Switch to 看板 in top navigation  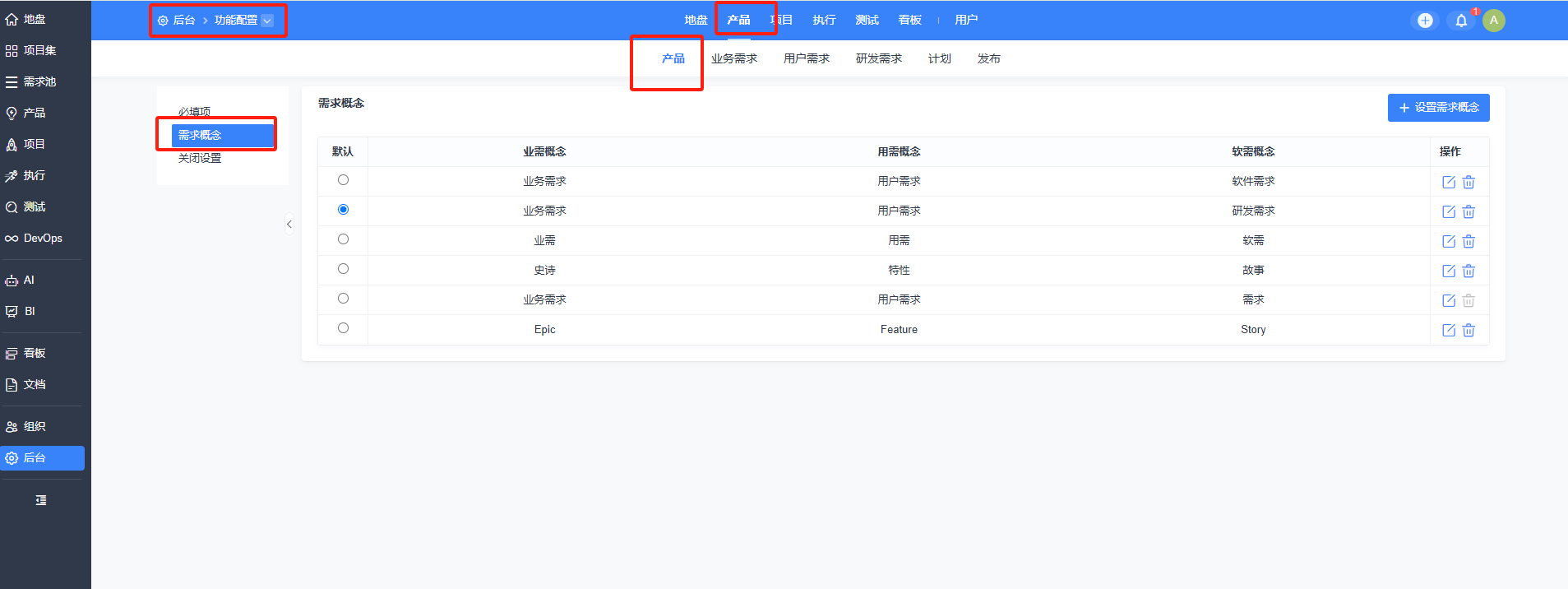point(909,20)
